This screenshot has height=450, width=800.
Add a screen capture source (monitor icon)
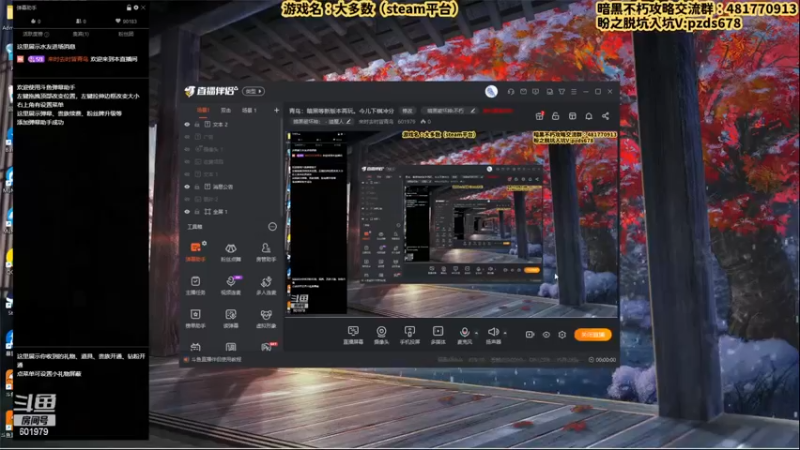pos(353,335)
